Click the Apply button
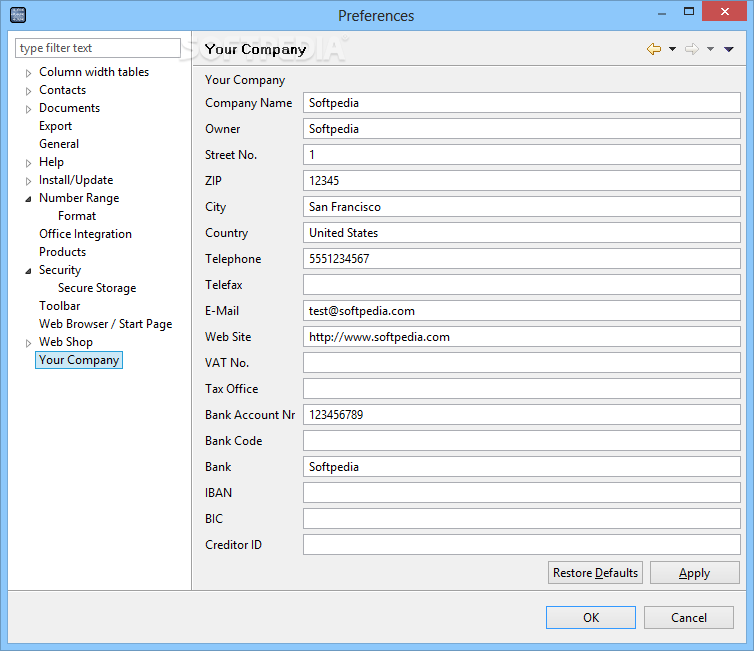754x651 pixels. click(x=695, y=573)
